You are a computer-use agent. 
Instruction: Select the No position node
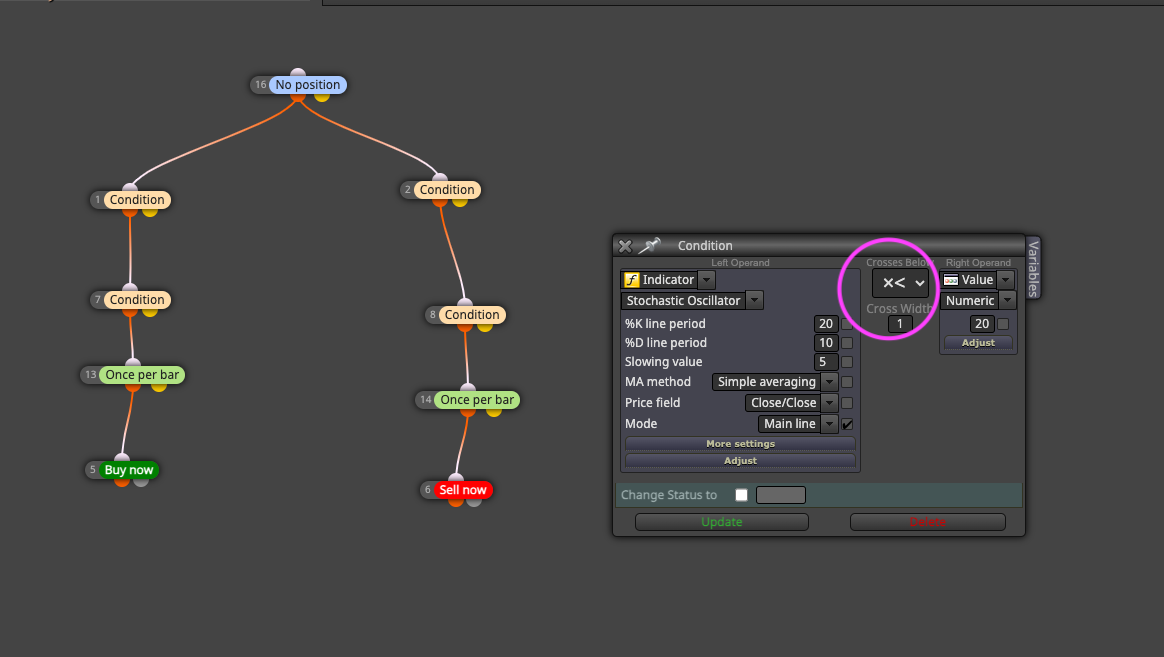tap(307, 85)
